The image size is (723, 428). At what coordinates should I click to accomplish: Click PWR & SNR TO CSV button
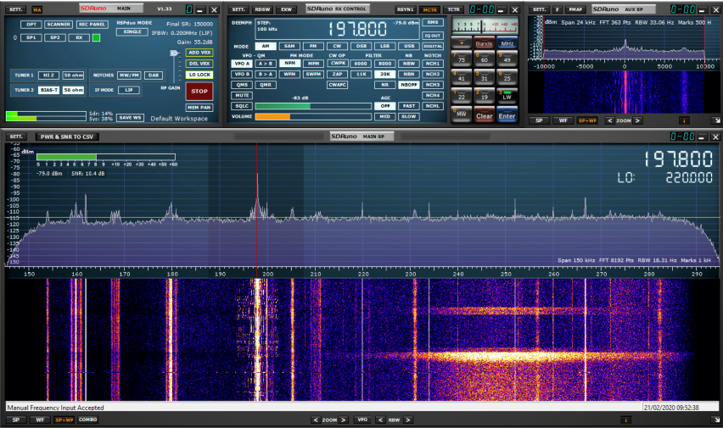[x=67, y=137]
